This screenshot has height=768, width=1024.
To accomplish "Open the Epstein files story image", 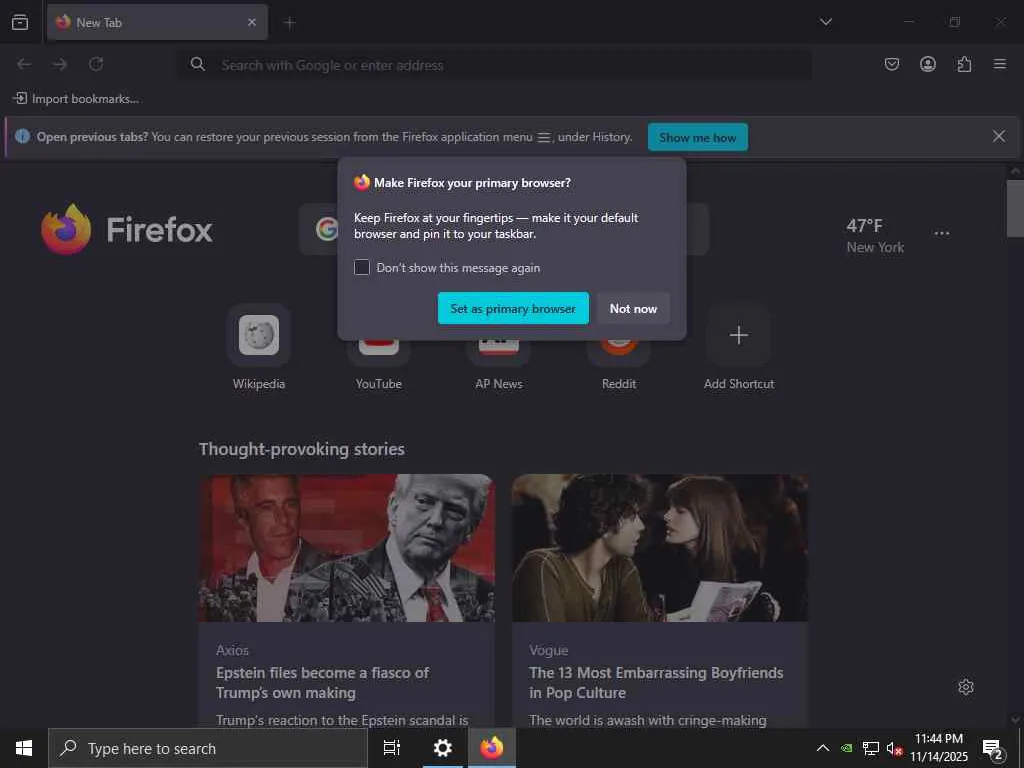I will [x=347, y=548].
